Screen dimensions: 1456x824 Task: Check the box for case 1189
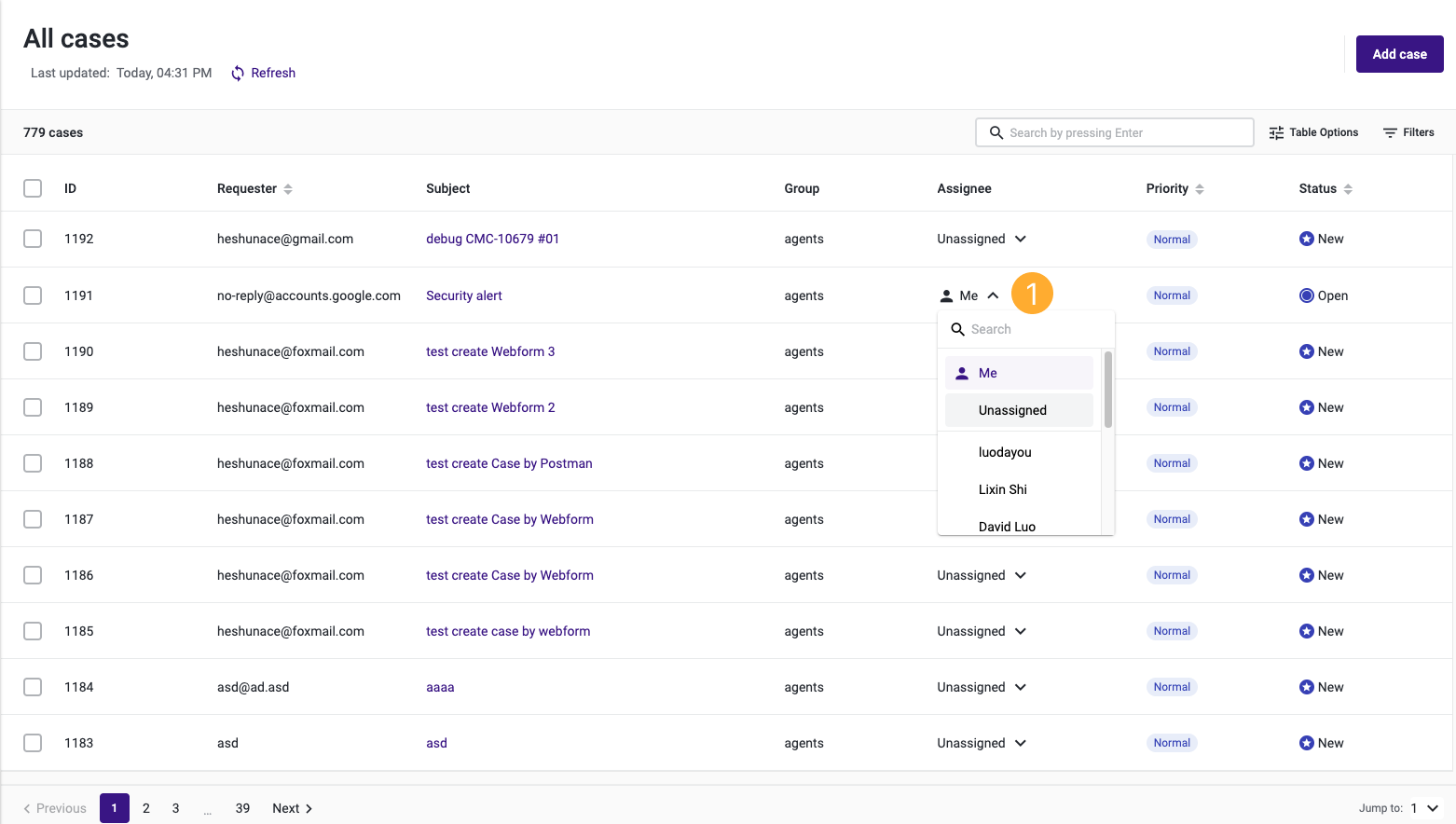33,407
